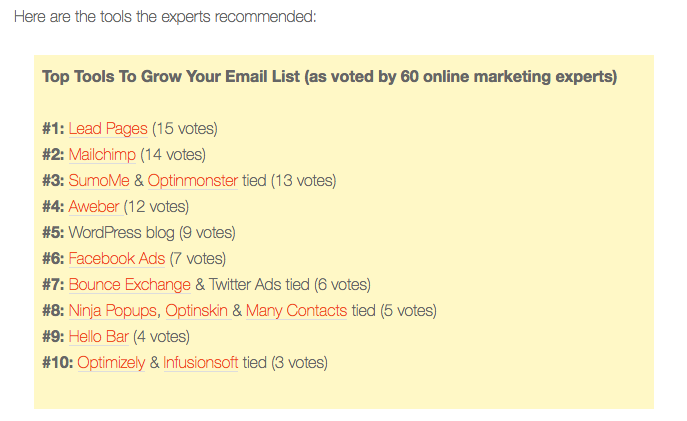This screenshot has width=687, height=421.
Task: Click the Bounce Exchange link
Action: point(129,285)
